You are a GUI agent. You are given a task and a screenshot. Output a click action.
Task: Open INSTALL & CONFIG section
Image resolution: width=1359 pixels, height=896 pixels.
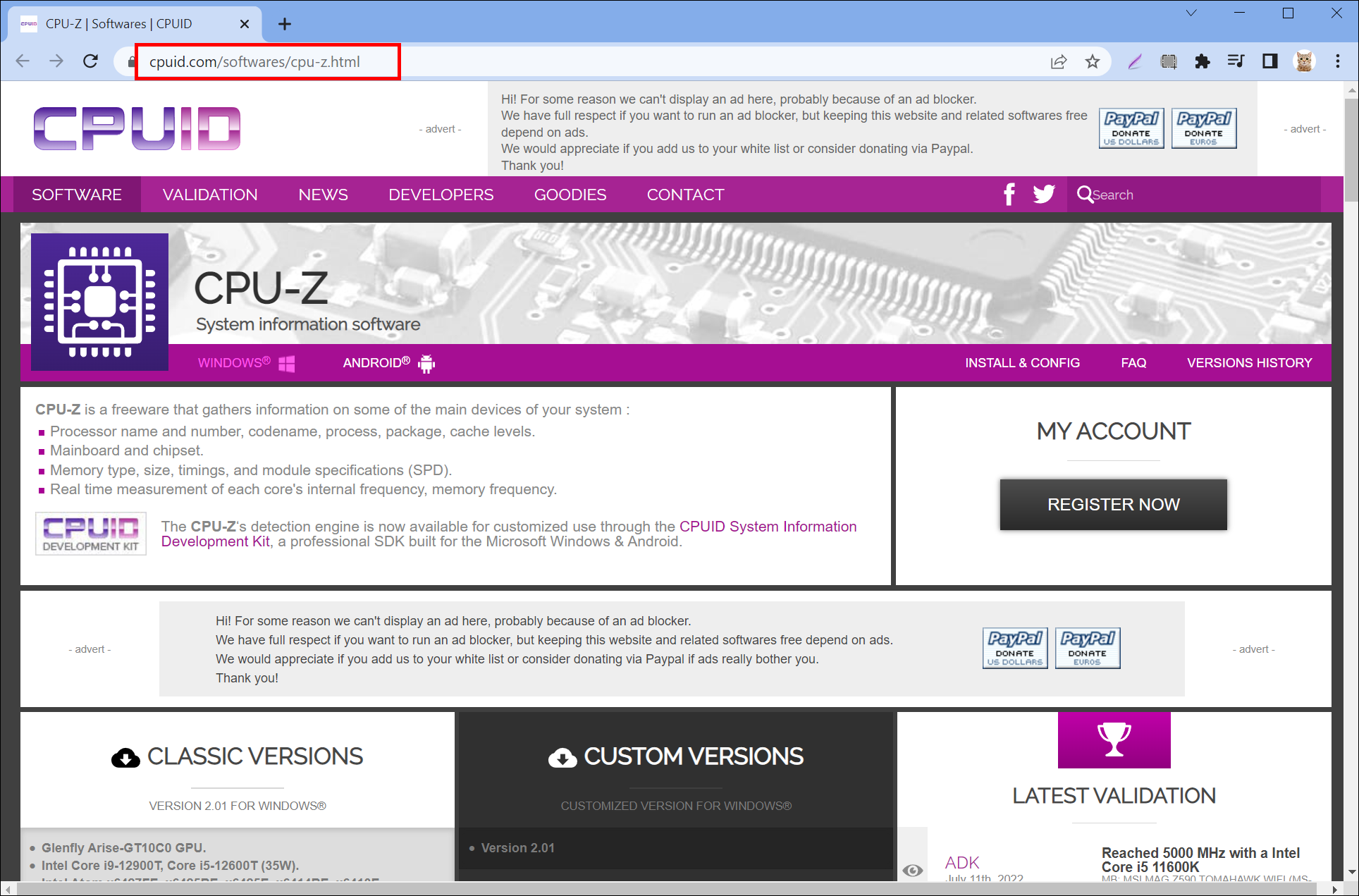[1022, 363]
